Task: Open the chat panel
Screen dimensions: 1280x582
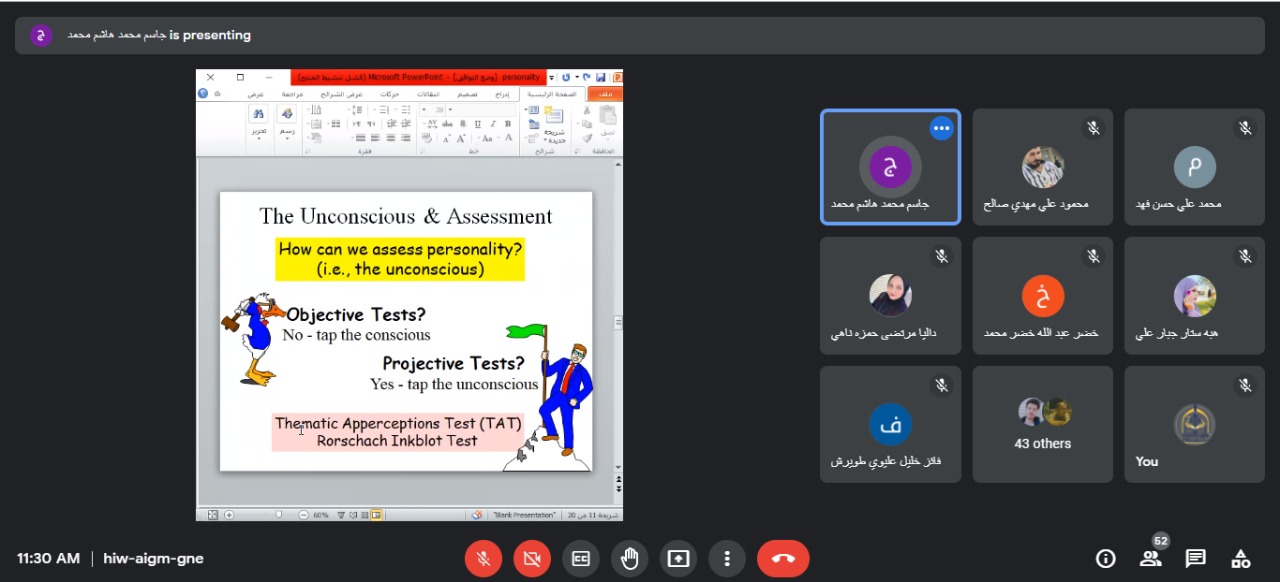Action: coord(1195,558)
